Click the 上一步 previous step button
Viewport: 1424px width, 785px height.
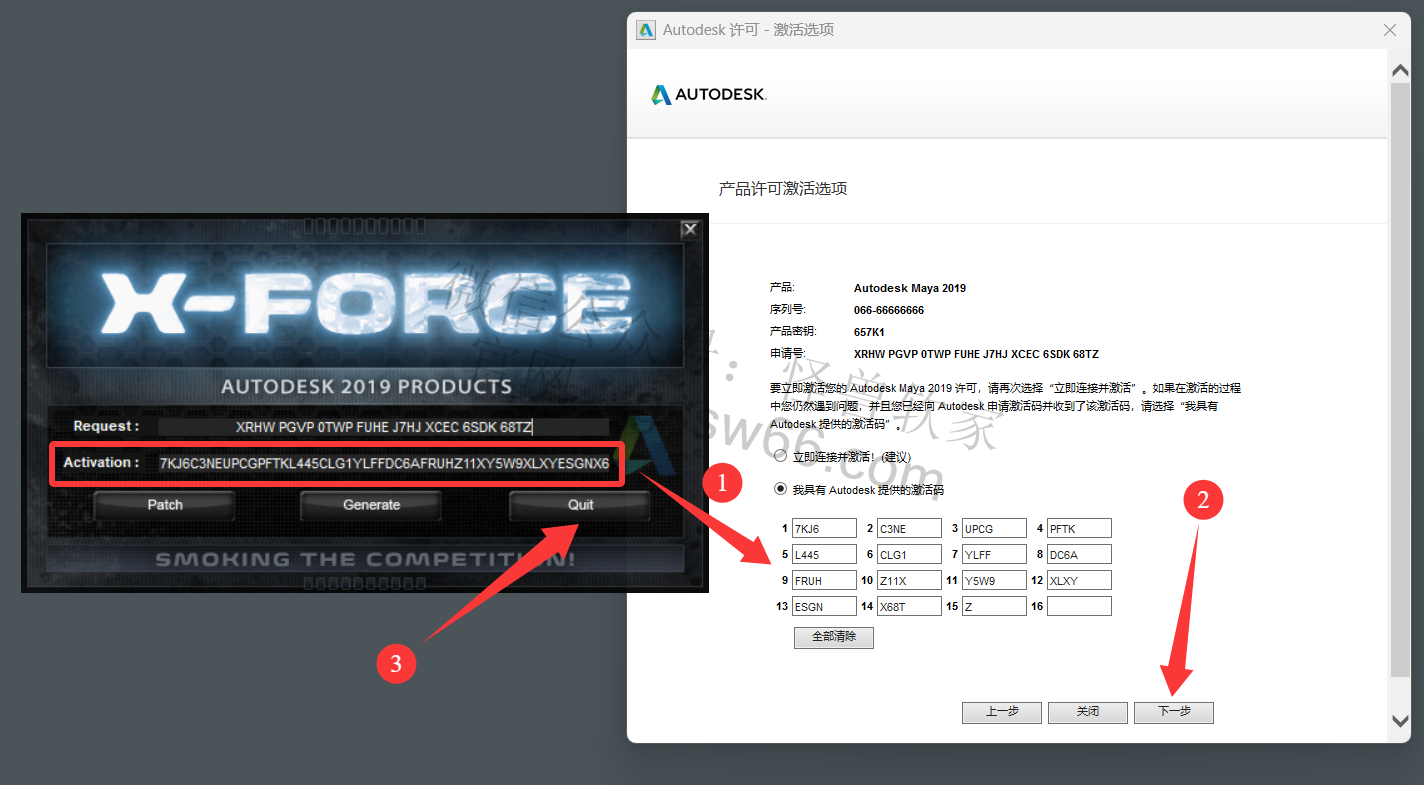[x=1002, y=712]
